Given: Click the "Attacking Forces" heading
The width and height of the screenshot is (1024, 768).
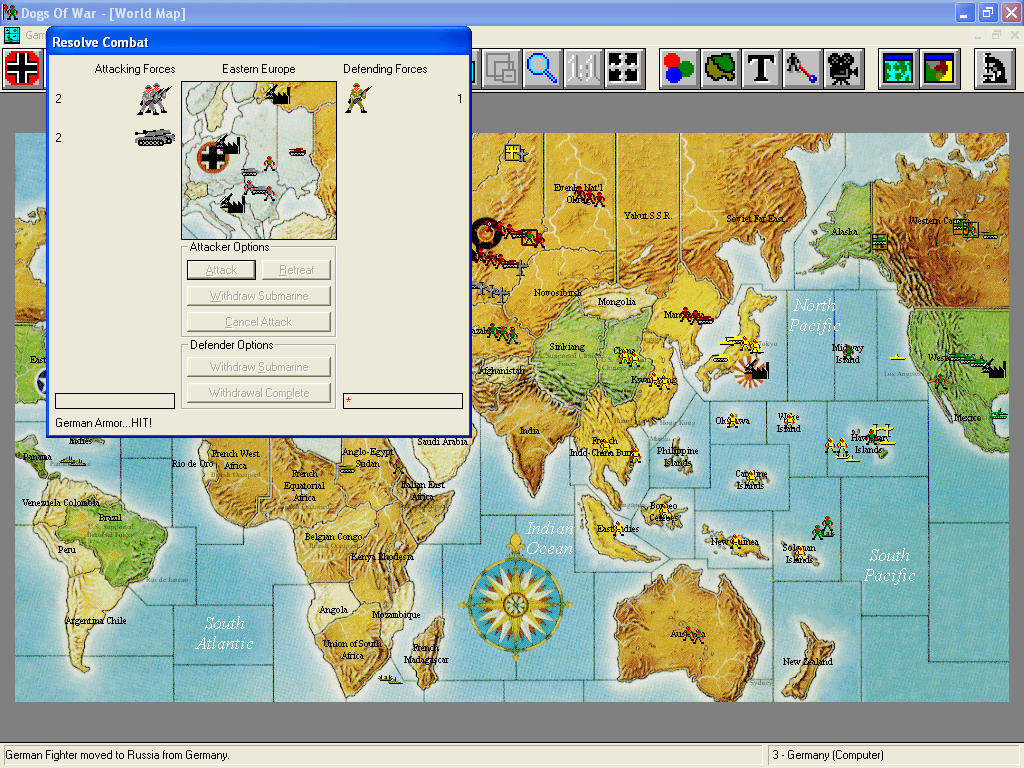Looking at the screenshot, I should click(x=135, y=69).
